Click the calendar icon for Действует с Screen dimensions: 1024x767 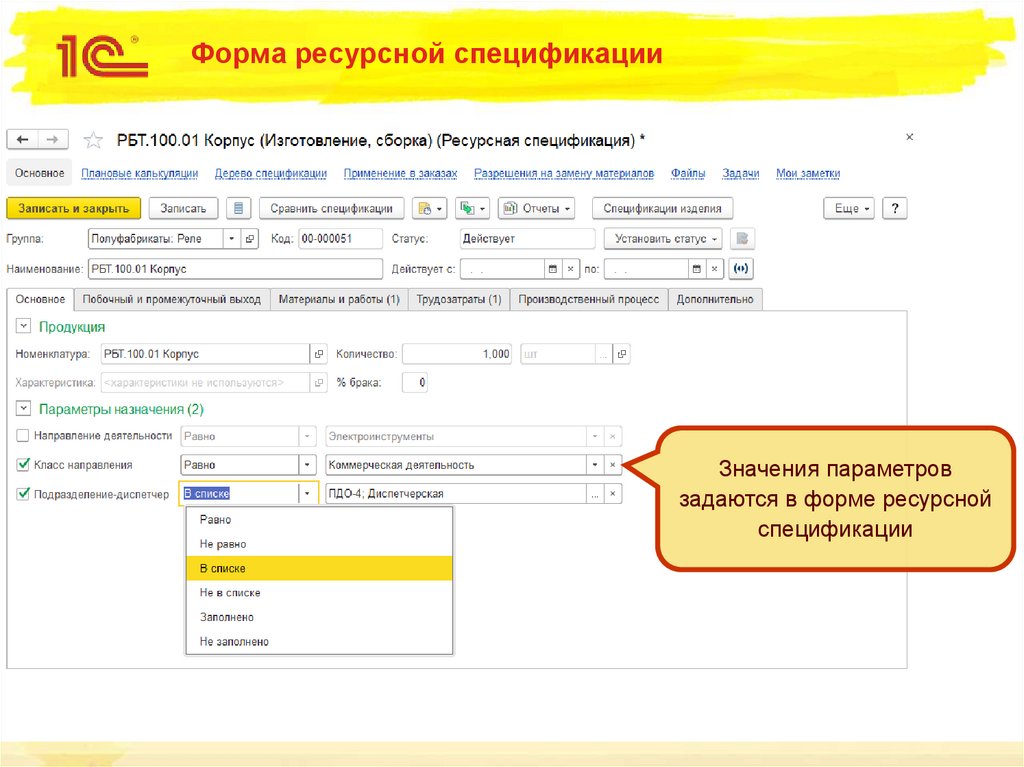551,268
